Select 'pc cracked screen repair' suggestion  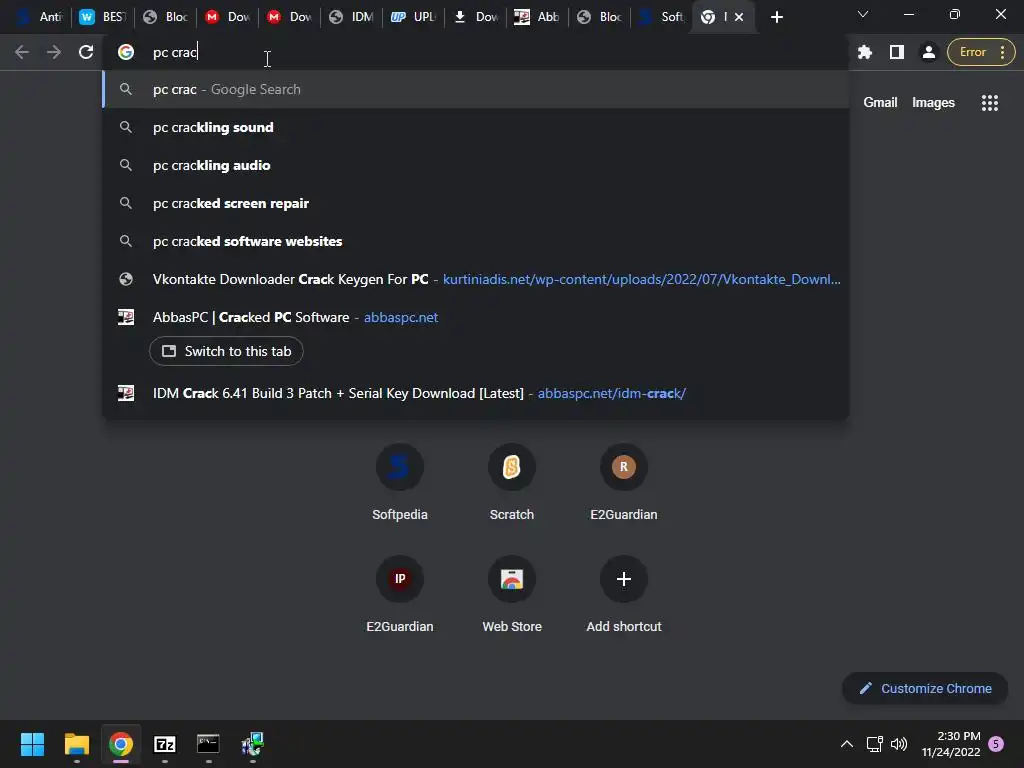(x=476, y=203)
